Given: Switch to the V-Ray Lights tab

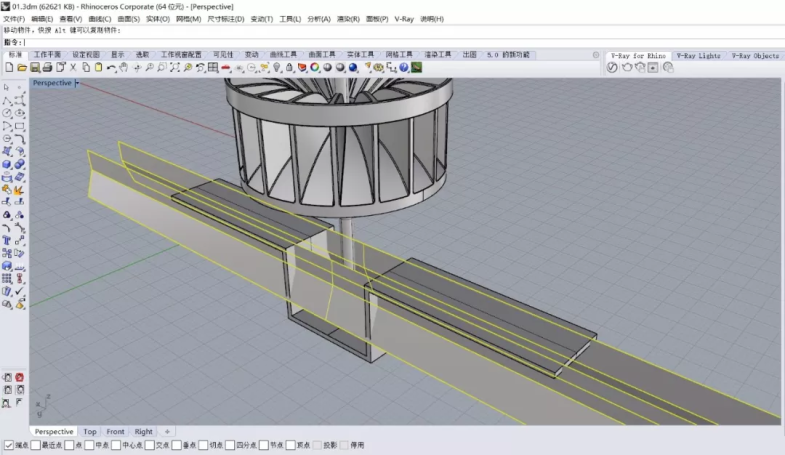Looking at the screenshot, I should tap(697, 56).
